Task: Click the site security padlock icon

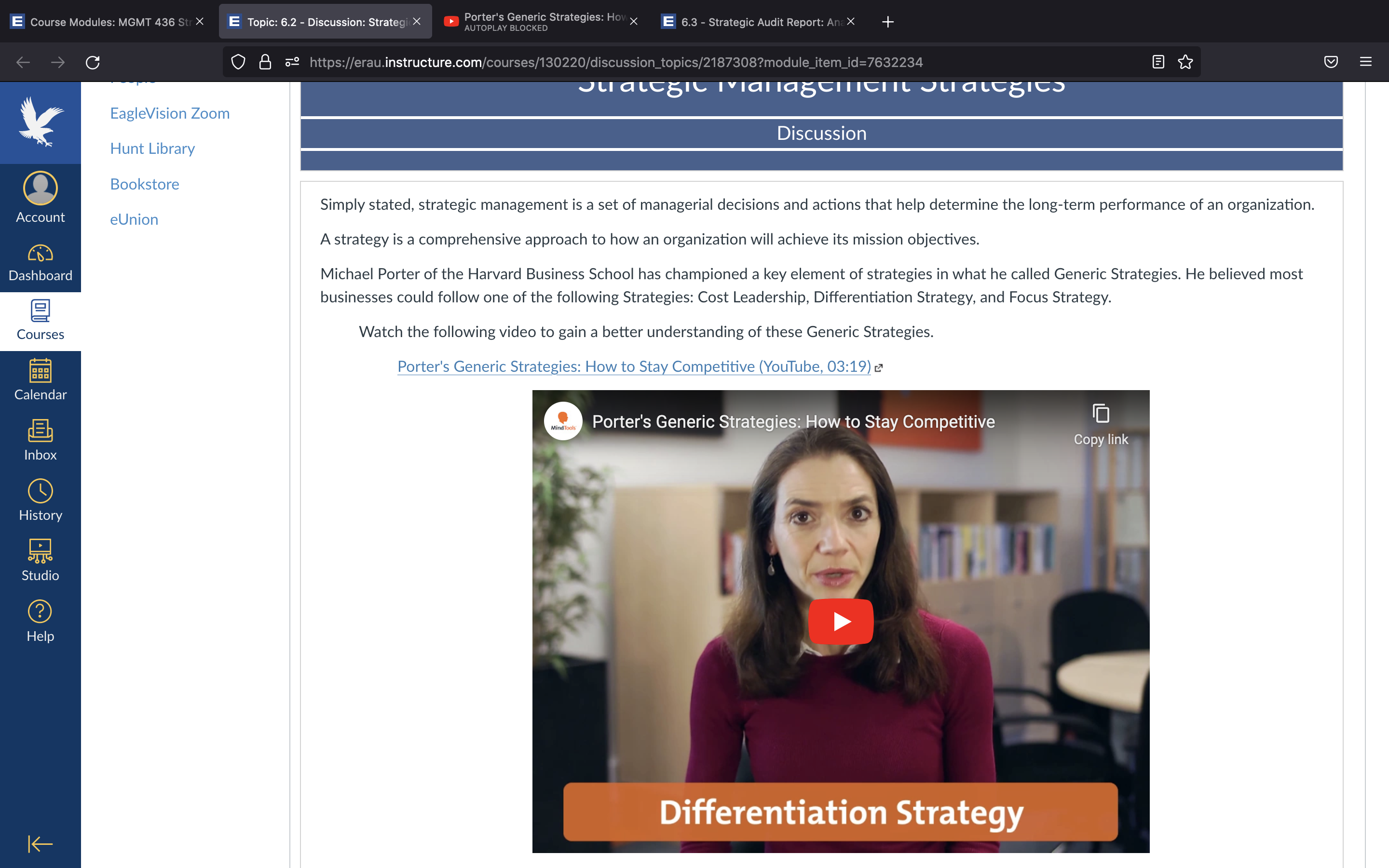Action: (x=265, y=62)
